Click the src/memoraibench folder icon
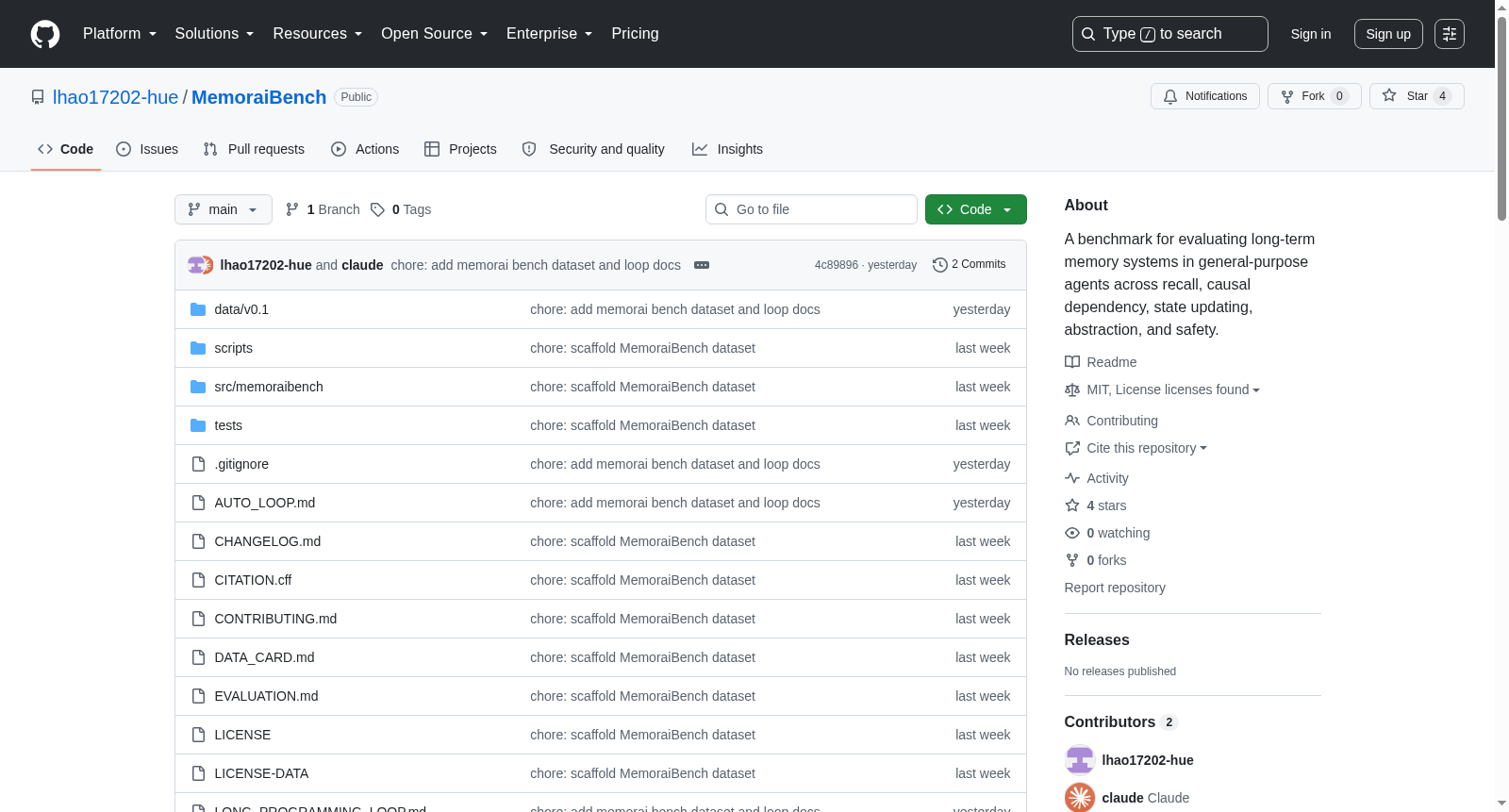This screenshot has height=812, width=1509. tap(198, 387)
